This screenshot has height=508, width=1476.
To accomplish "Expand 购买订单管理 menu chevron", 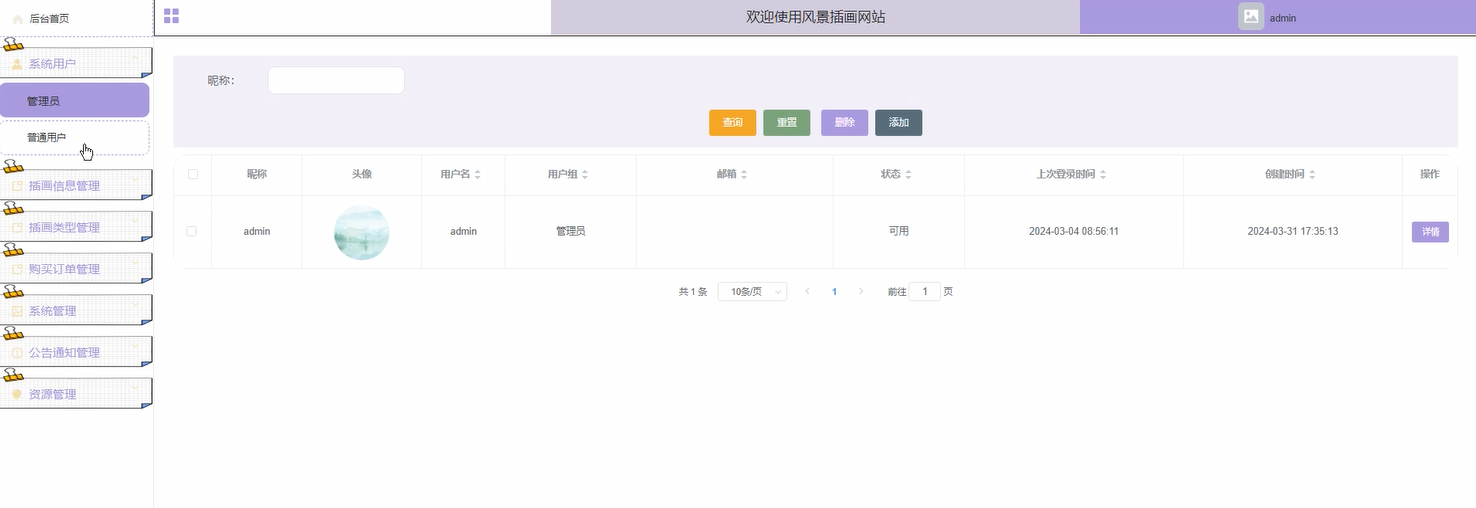I will point(136,265).
